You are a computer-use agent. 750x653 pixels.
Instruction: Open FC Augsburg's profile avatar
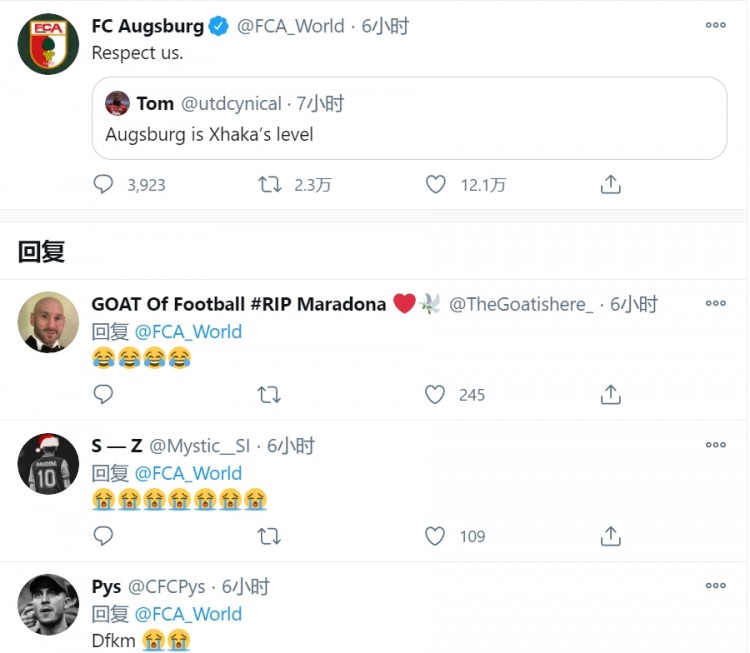point(48,44)
